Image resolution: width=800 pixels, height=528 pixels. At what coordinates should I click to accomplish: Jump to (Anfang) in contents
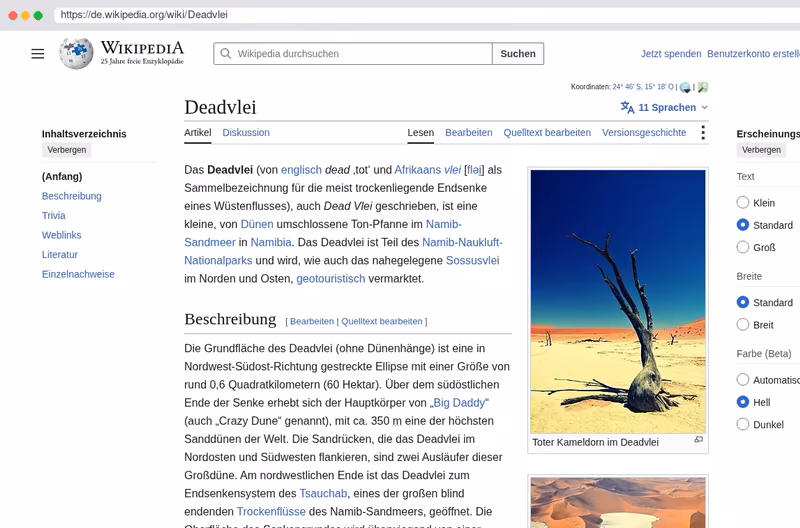coord(62,177)
